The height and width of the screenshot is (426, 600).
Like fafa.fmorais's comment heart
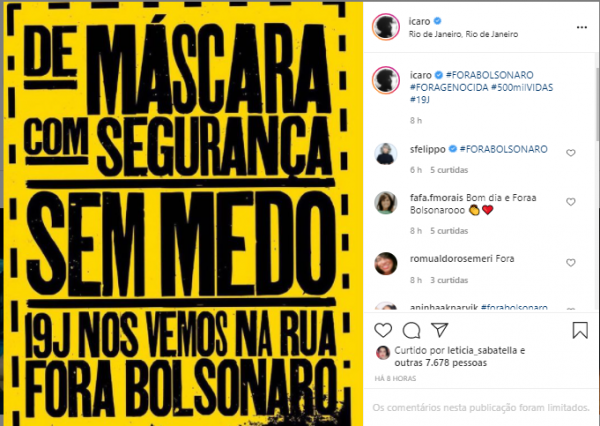(x=571, y=202)
